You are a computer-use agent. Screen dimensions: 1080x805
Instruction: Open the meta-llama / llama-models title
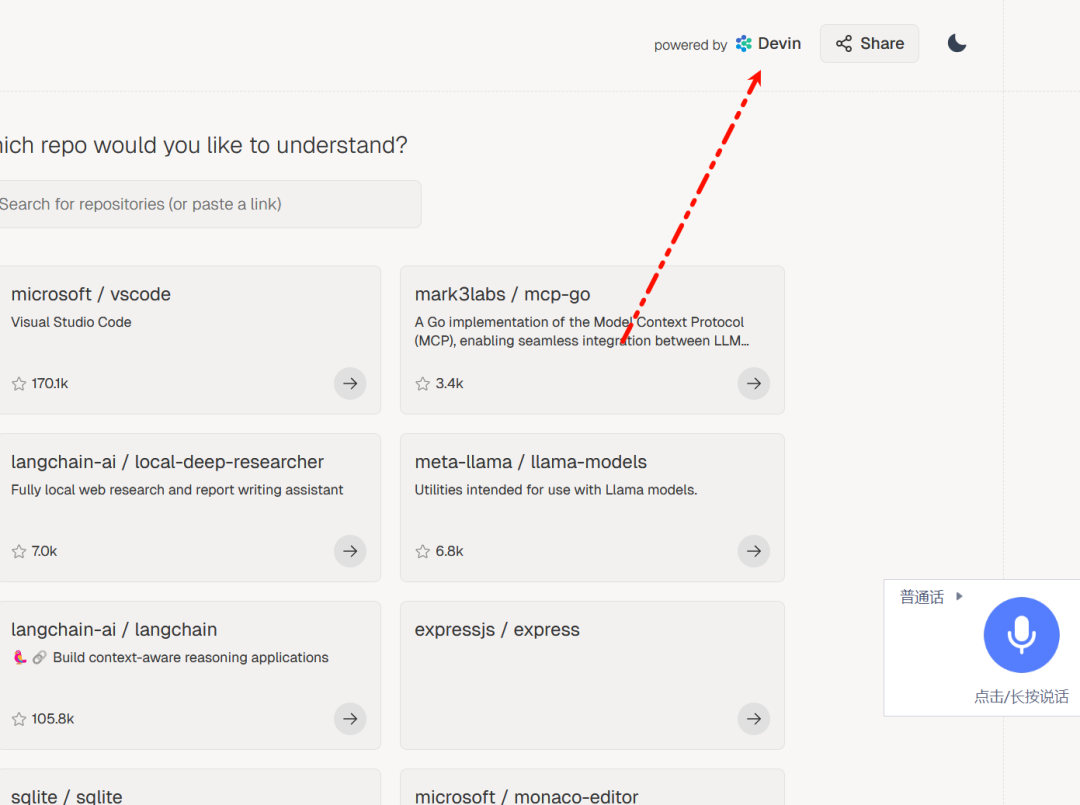coord(531,462)
